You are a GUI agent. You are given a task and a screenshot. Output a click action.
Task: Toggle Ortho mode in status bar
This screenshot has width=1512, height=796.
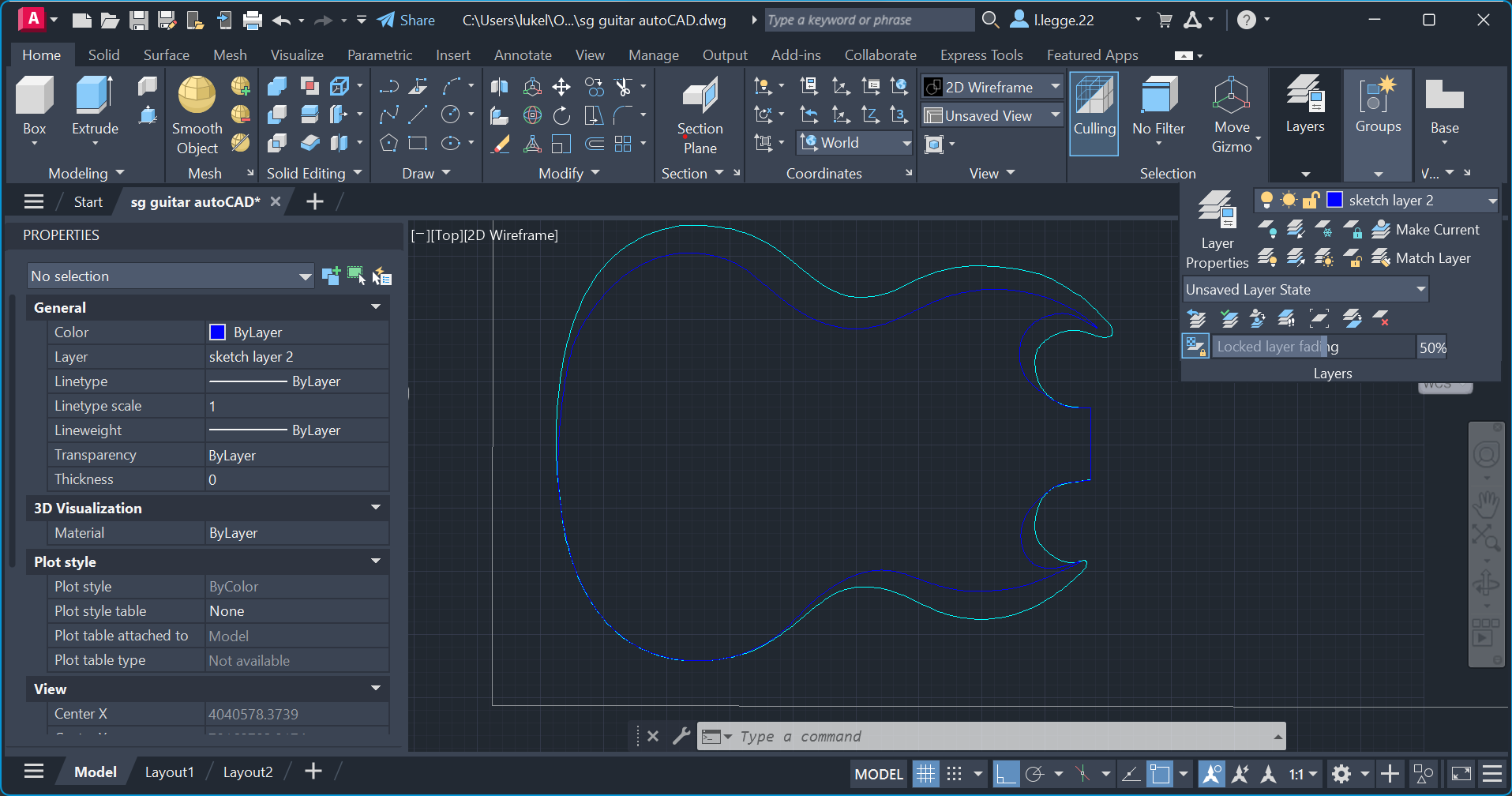tap(1005, 774)
